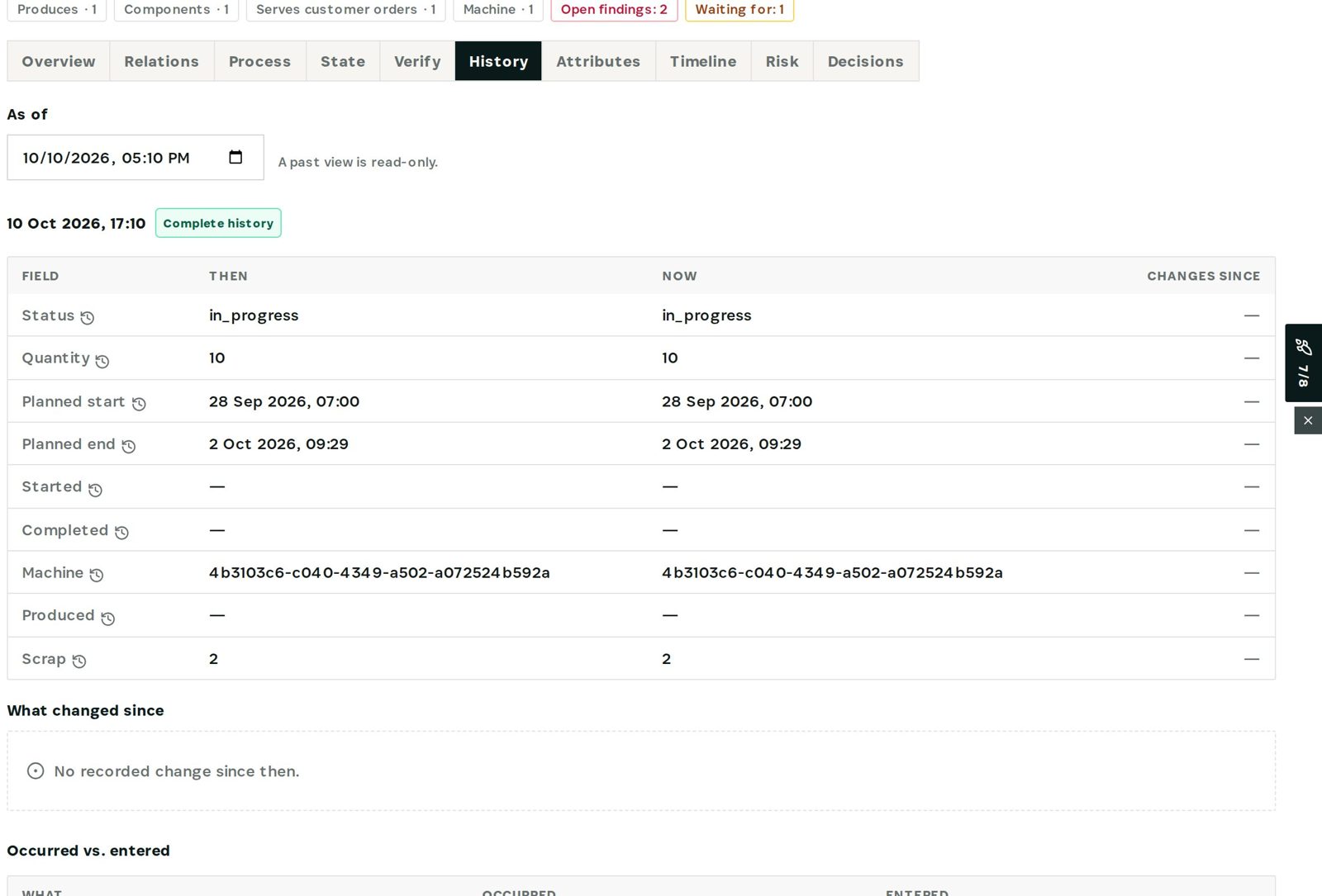Open the Attributes tab
Screen dimensions: 1322x896
tap(598, 61)
